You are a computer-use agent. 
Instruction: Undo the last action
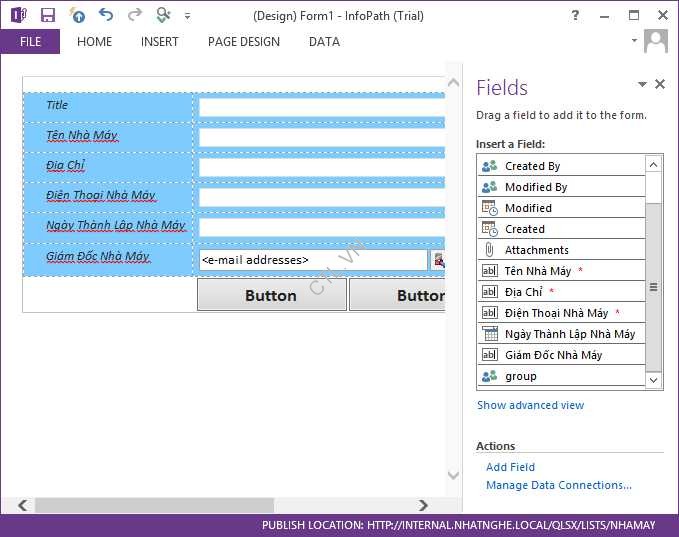[x=106, y=16]
